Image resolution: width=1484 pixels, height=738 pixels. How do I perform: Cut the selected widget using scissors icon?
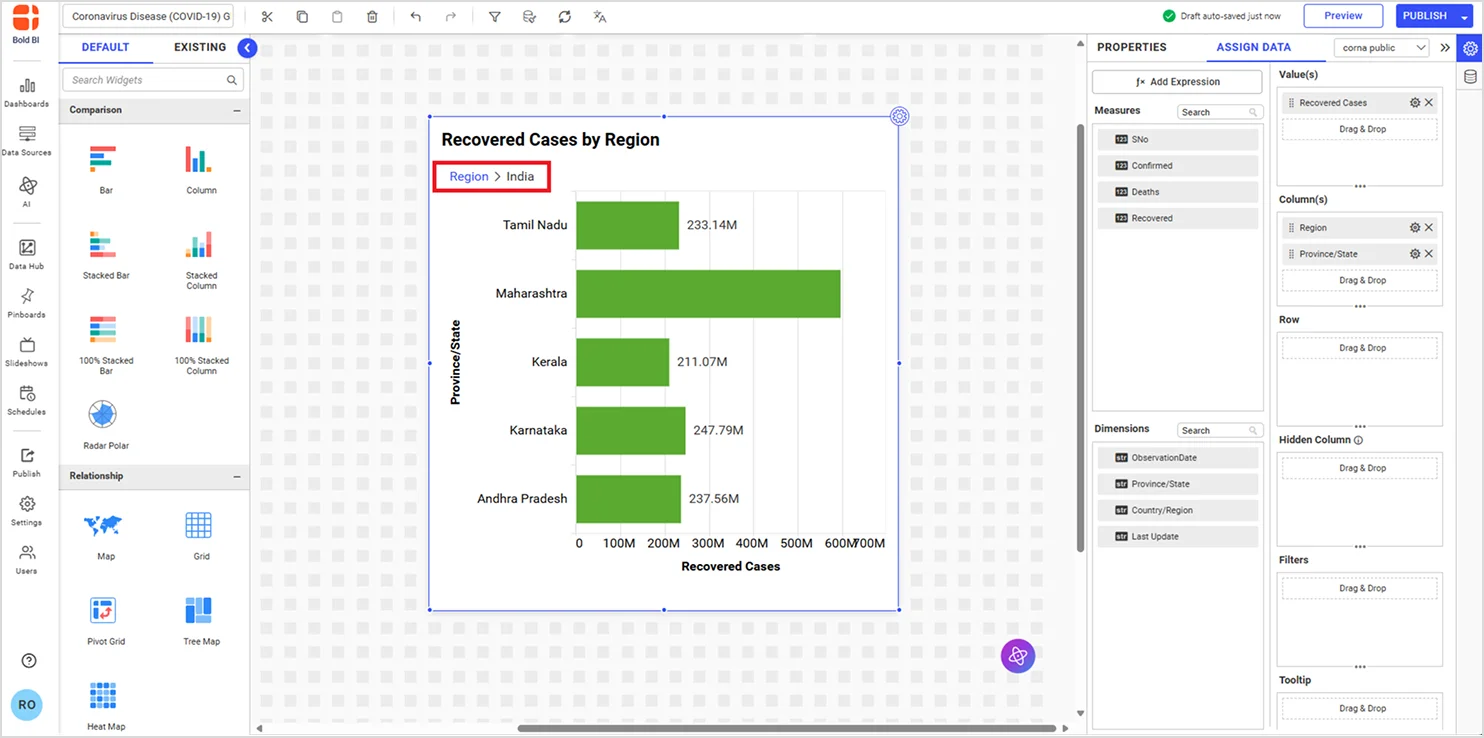(267, 16)
